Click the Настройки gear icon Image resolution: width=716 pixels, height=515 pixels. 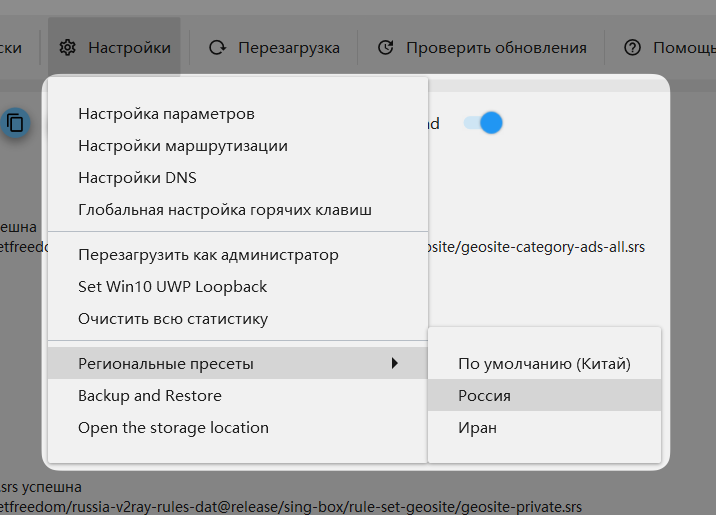[x=67, y=47]
